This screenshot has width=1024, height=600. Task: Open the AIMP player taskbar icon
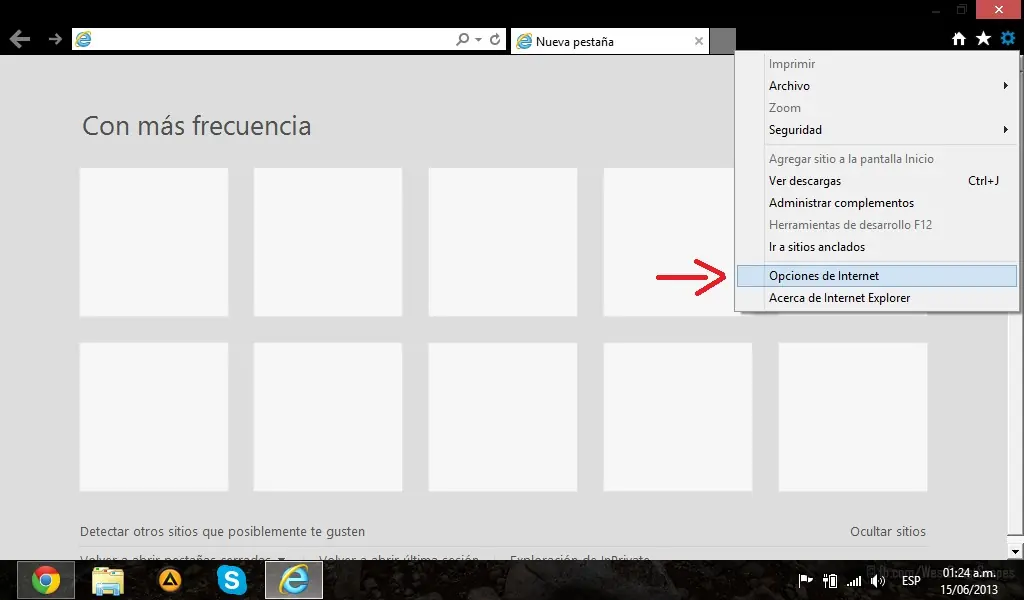click(x=170, y=580)
